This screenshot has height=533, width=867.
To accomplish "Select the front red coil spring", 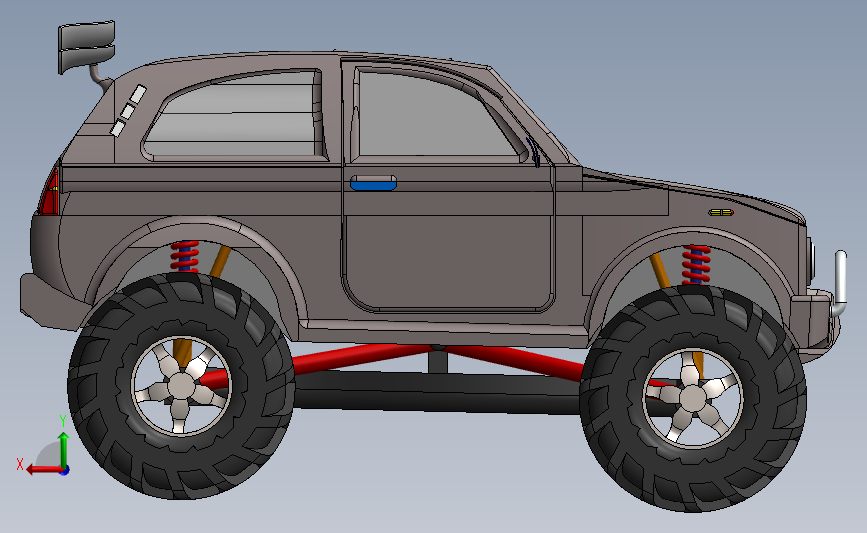I will [x=696, y=265].
